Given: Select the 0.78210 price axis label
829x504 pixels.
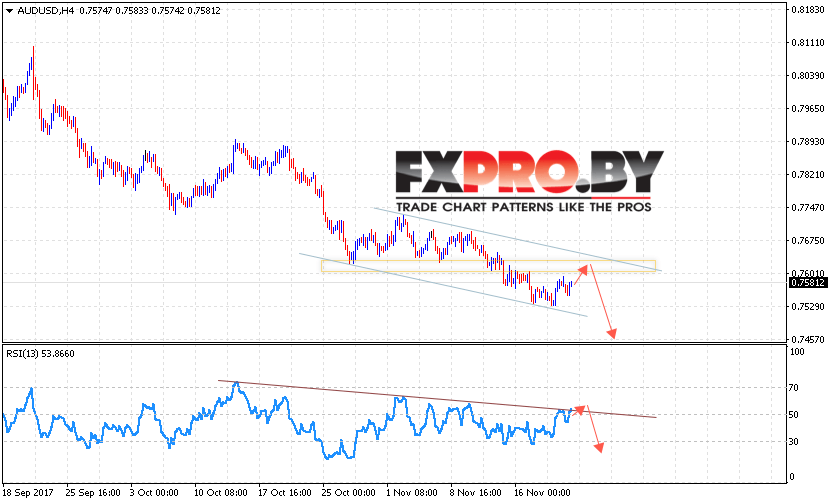Looking at the screenshot, I should pyautogui.click(x=808, y=175).
